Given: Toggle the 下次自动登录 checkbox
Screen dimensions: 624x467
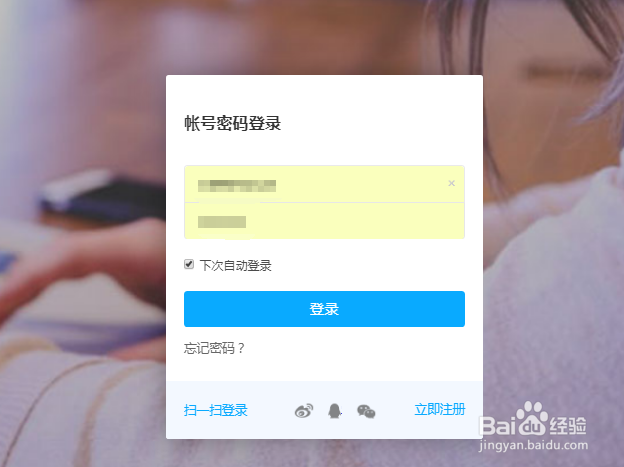Looking at the screenshot, I should click(x=189, y=264).
